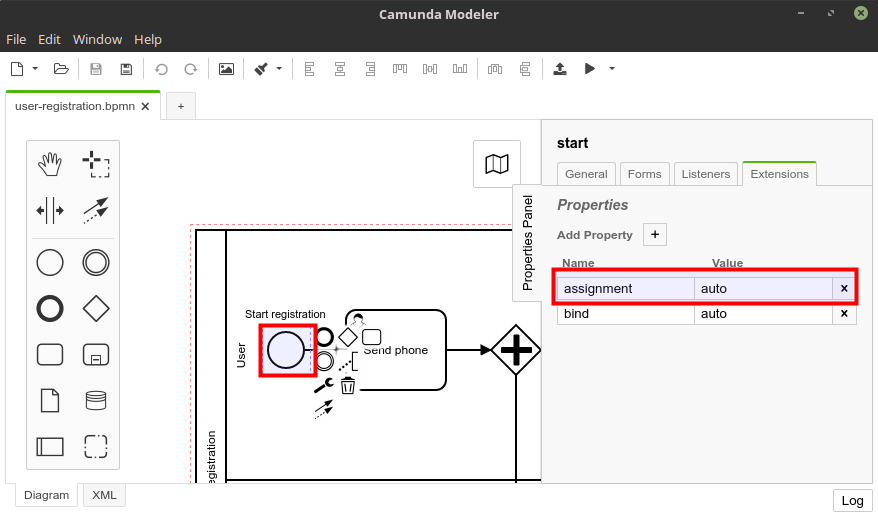Activate the global connect tool in palette
Image resolution: width=878 pixels, height=518 pixels.
(96, 211)
